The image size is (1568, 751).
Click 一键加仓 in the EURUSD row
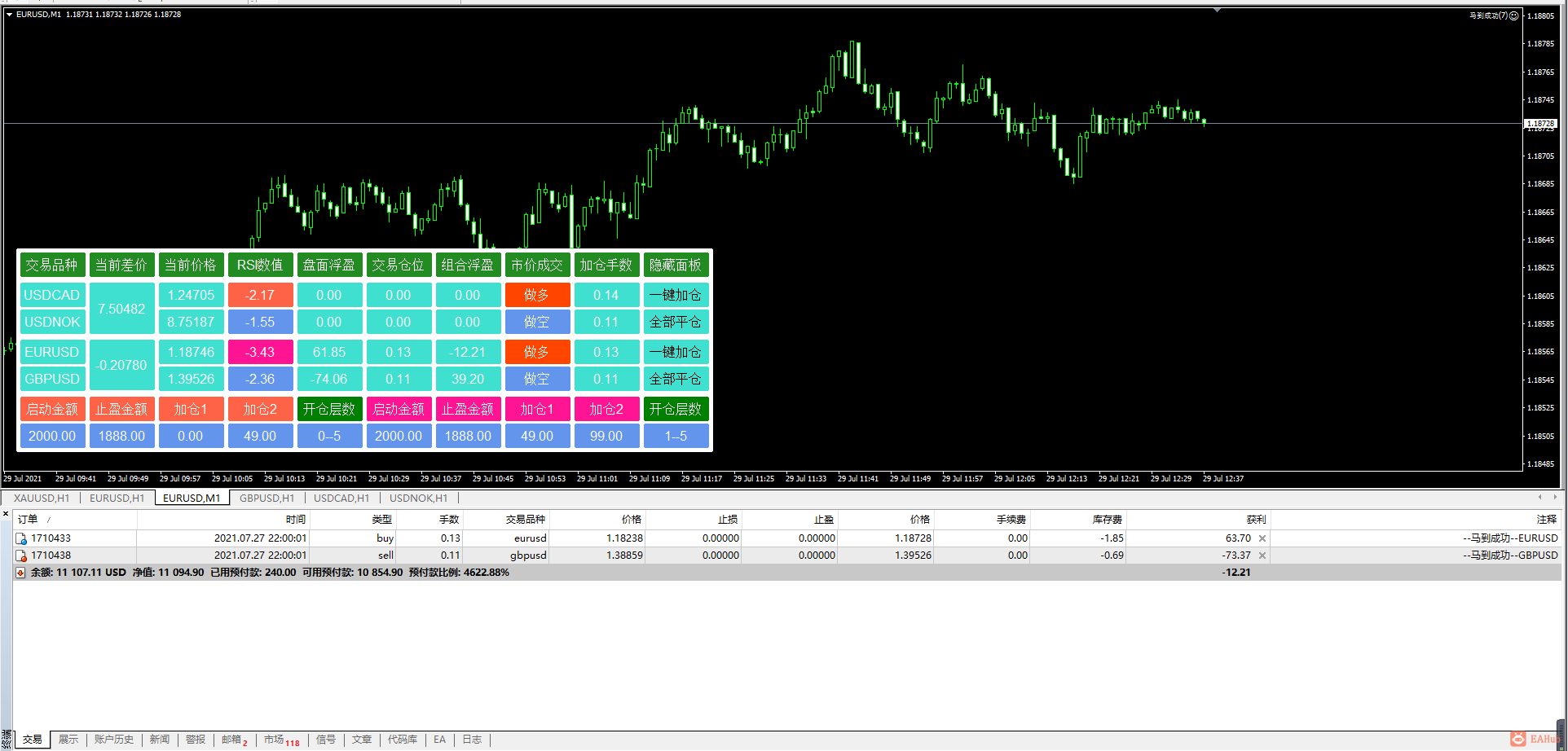(x=676, y=352)
